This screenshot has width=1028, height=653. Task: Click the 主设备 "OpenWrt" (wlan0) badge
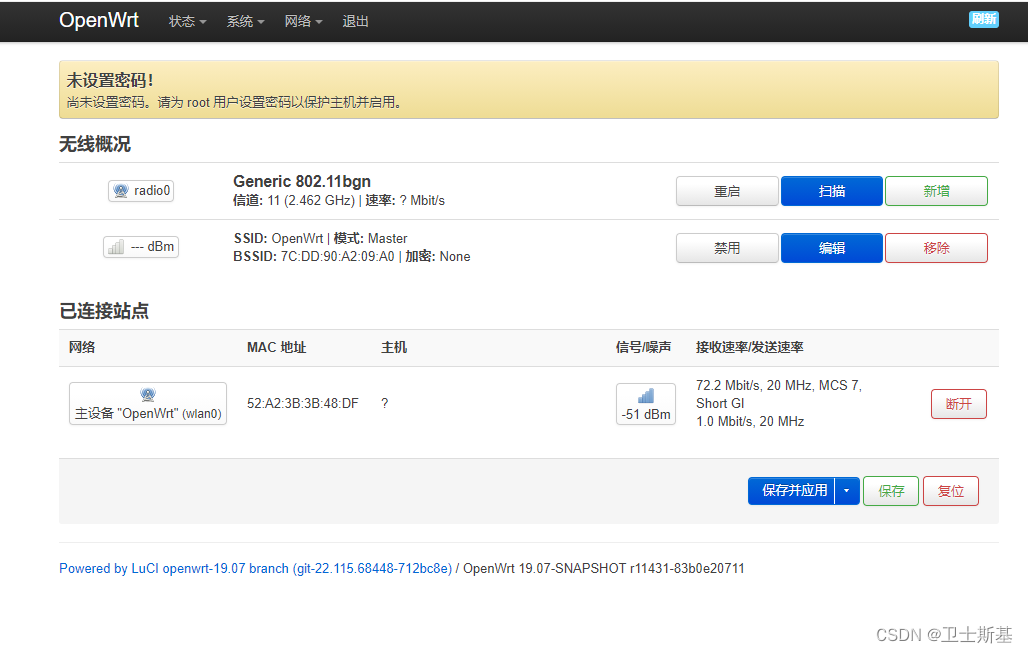(148, 404)
